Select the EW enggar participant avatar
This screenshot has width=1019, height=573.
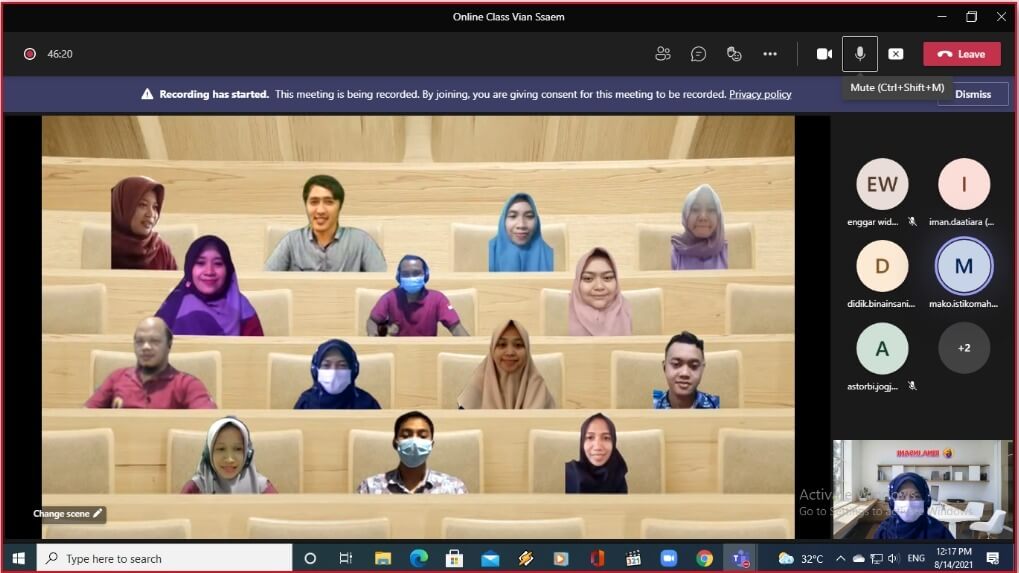(x=882, y=185)
